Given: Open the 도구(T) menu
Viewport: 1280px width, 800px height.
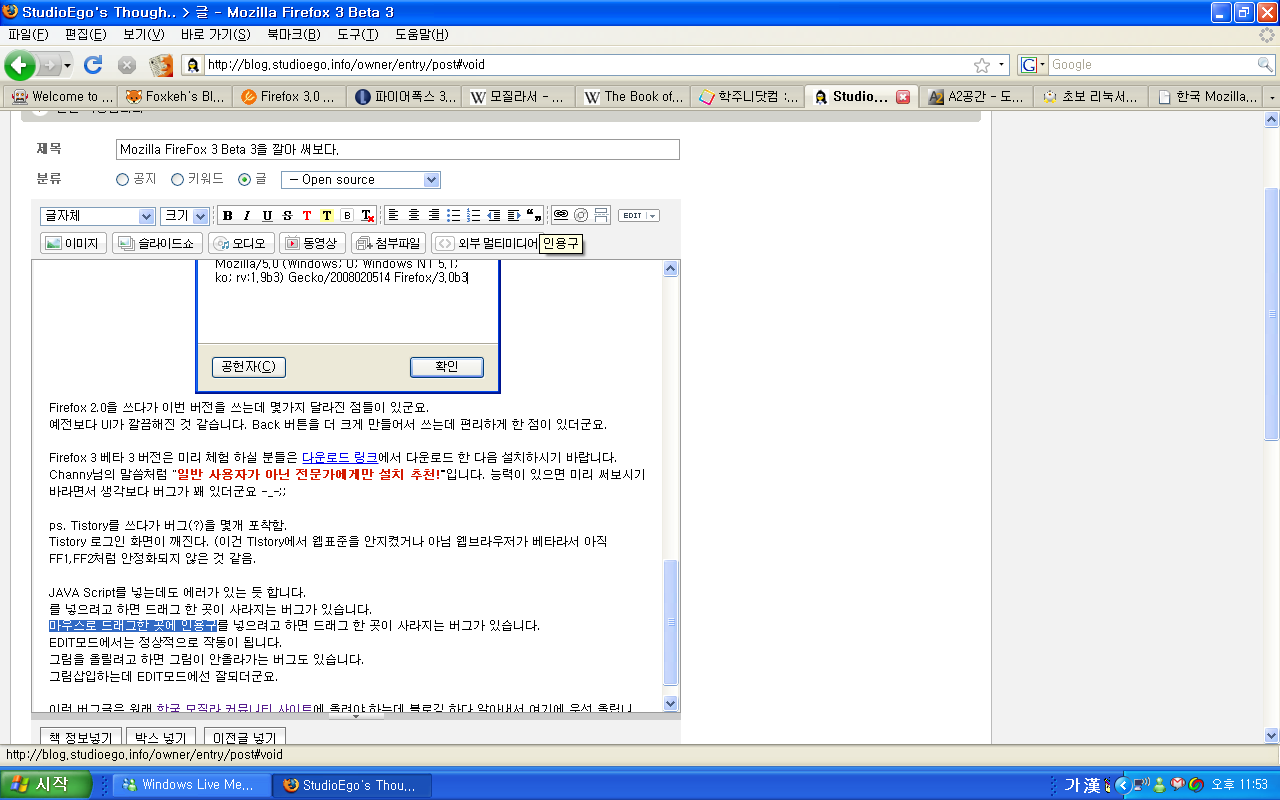Looking at the screenshot, I should click(357, 34).
